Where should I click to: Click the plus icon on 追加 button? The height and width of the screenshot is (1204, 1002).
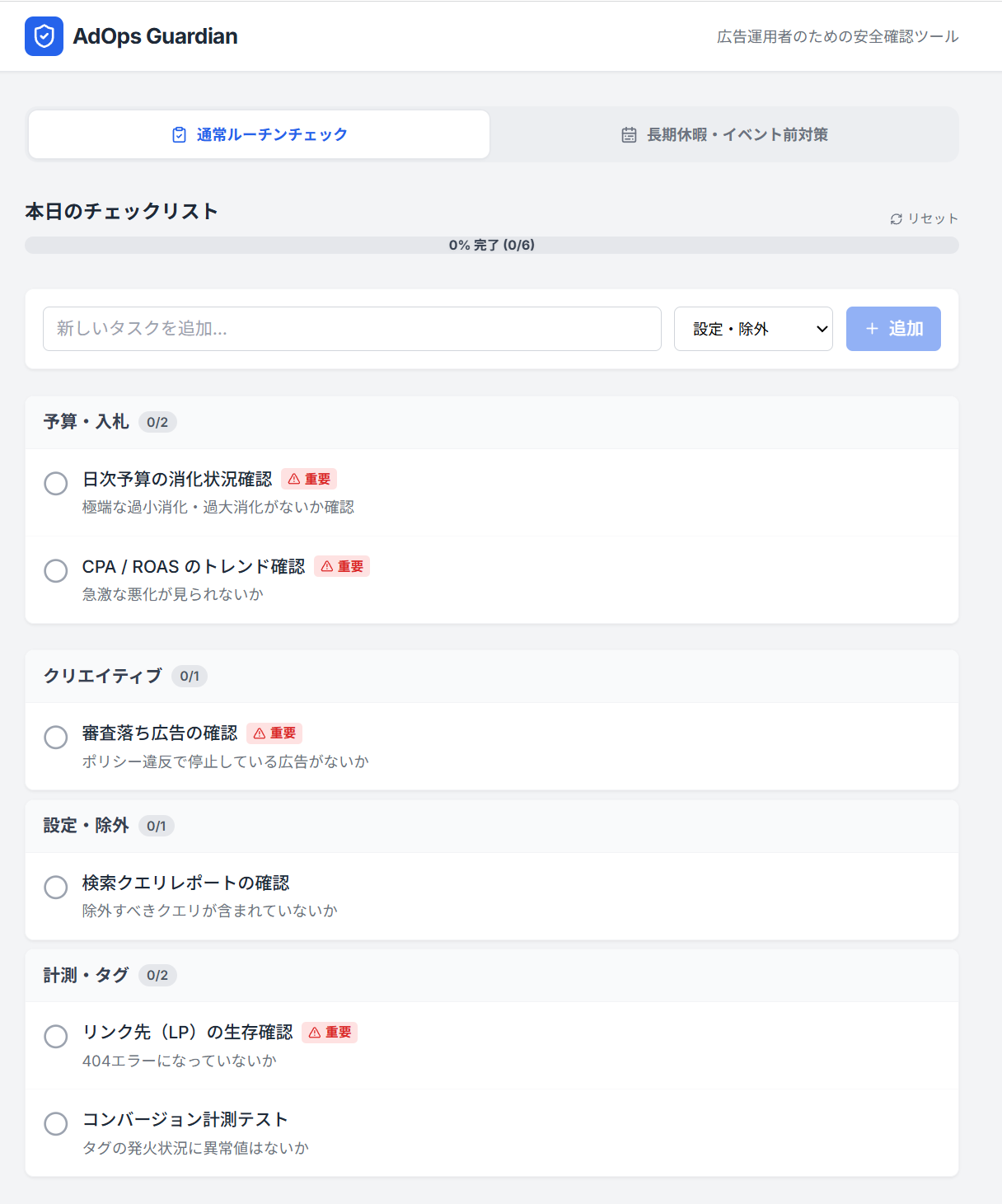[x=872, y=329]
